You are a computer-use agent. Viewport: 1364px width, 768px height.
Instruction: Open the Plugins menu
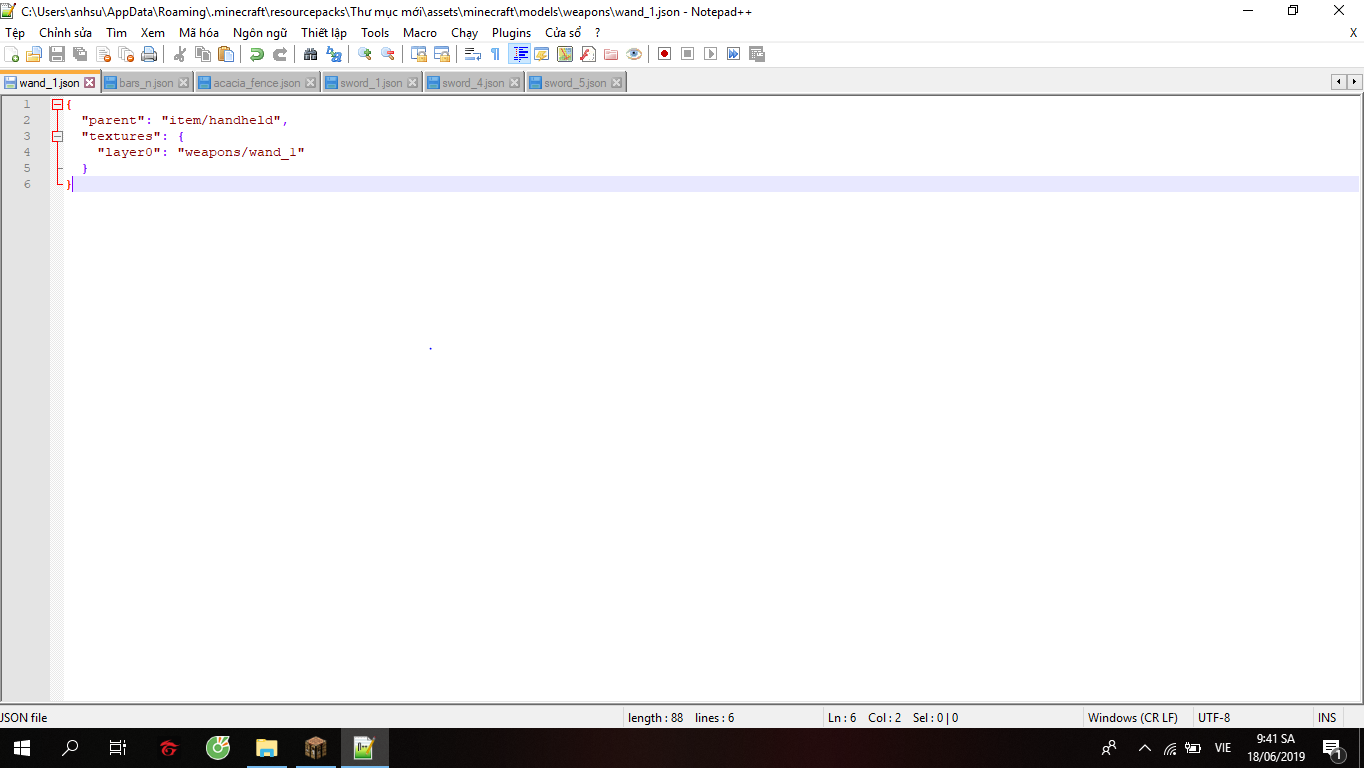pyautogui.click(x=511, y=33)
